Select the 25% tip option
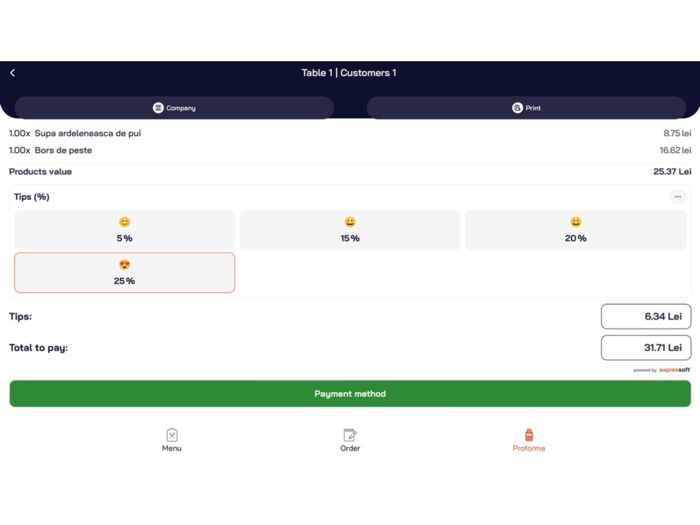Viewport: 700px width, 525px height. (x=125, y=273)
